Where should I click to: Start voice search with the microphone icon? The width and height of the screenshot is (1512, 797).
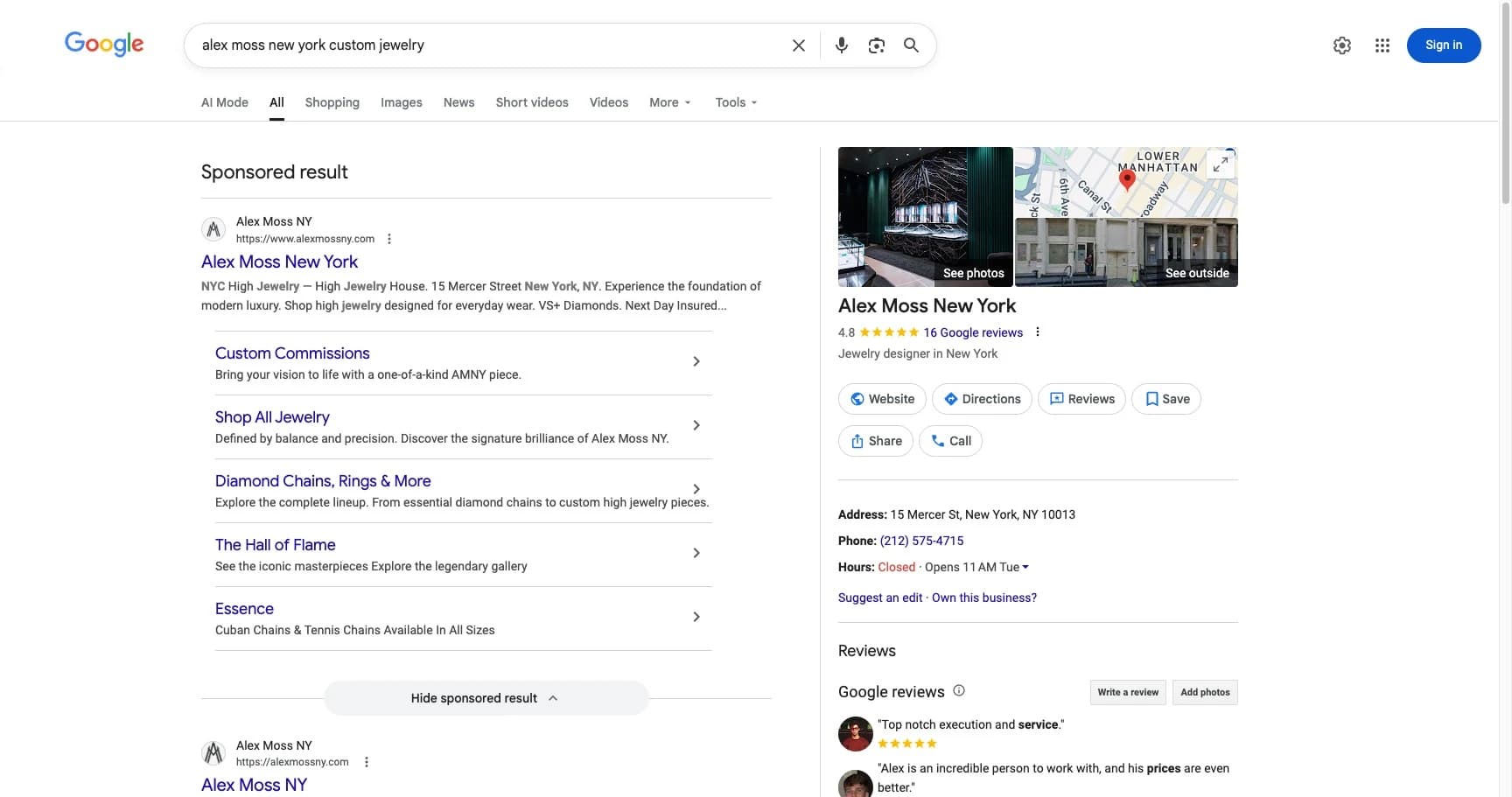pyautogui.click(x=842, y=45)
